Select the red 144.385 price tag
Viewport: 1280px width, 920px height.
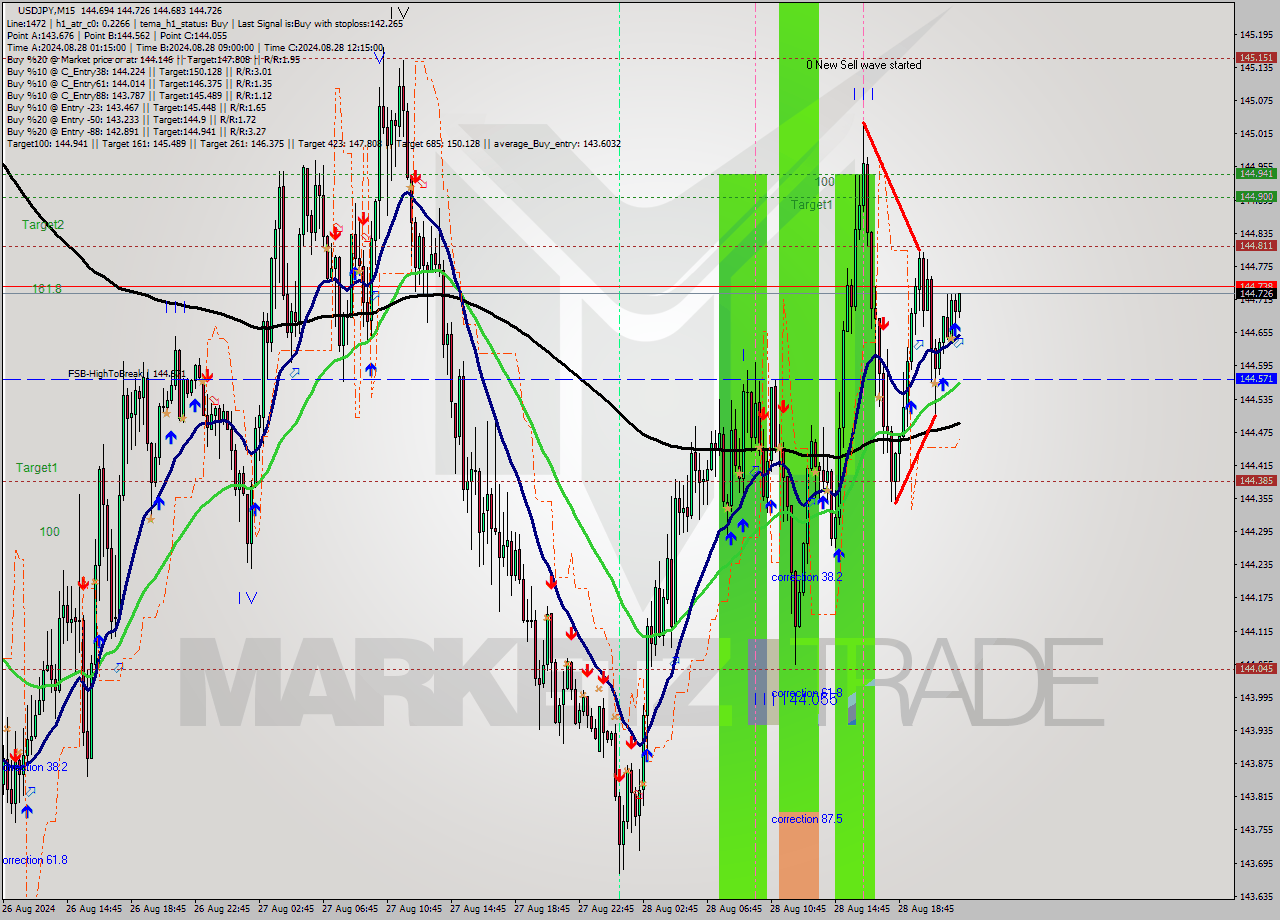pyautogui.click(x=1256, y=480)
